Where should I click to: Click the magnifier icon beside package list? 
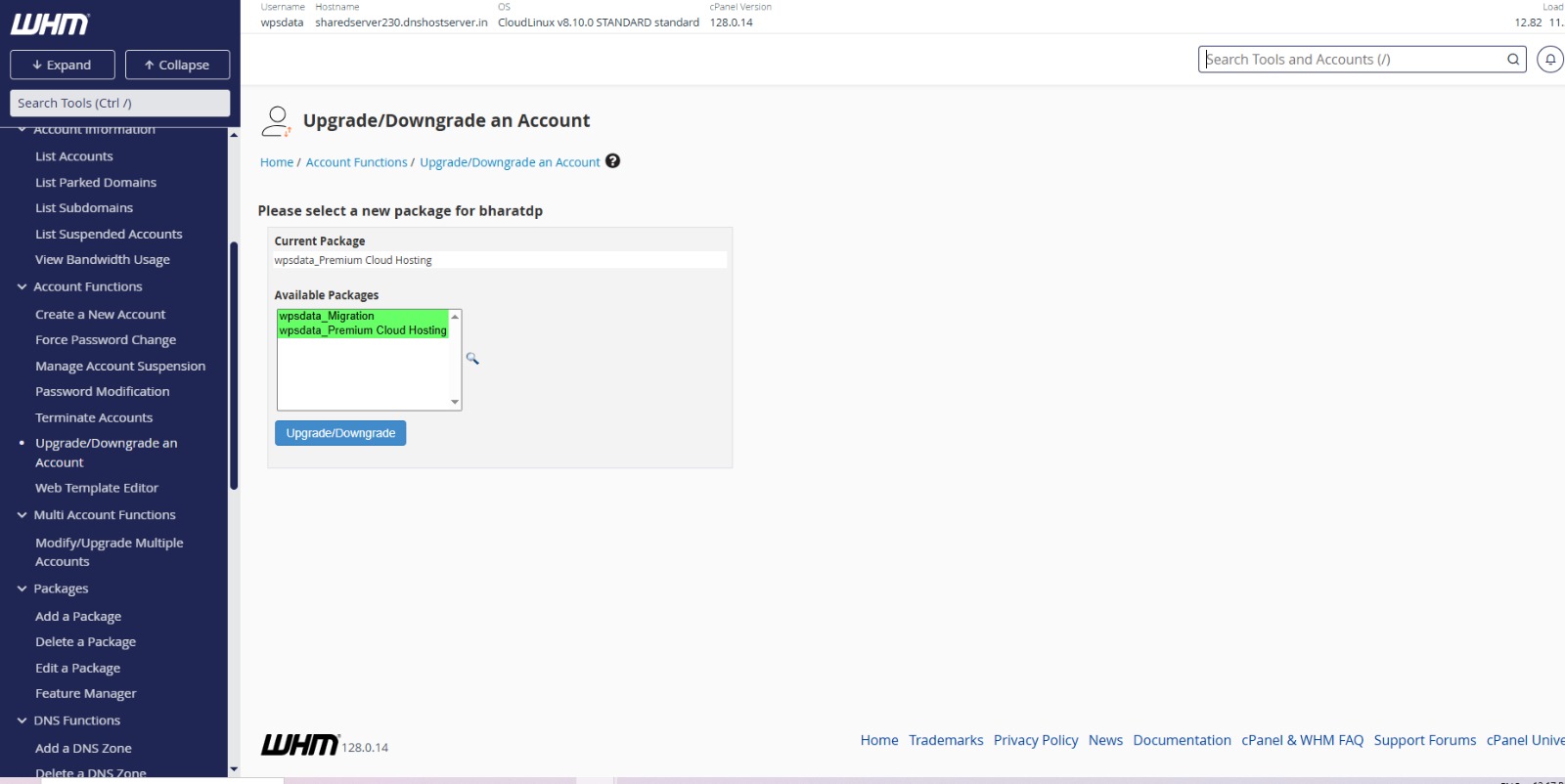[x=472, y=359]
